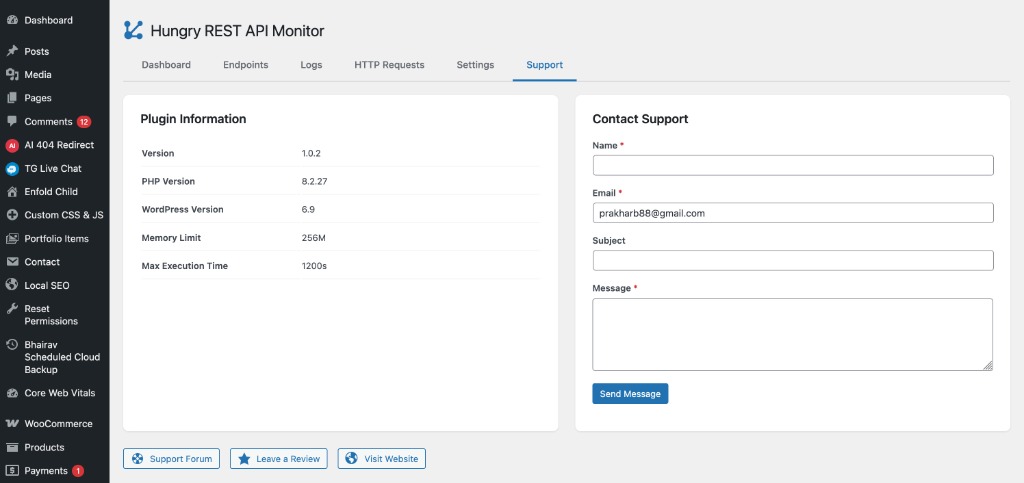1024x483 pixels.
Task: Open Portfolio Items in the sidebar menu
Action: (x=56, y=239)
